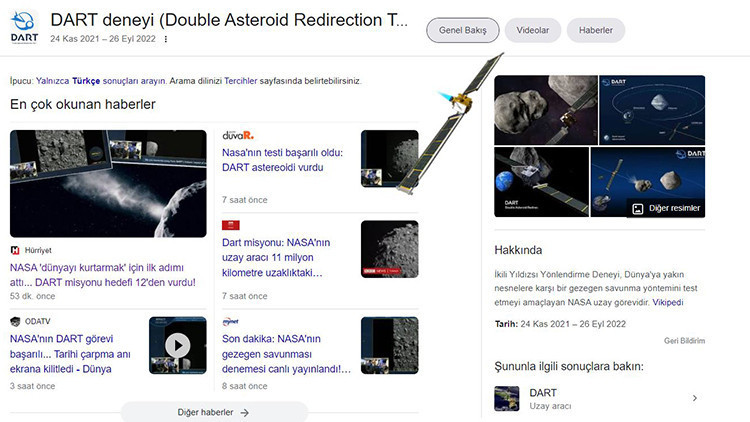Viewport: 750px width, 422px height.
Task: Play the ODATV news video thumbnail
Action: pyautogui.click(x=177, y=346)
